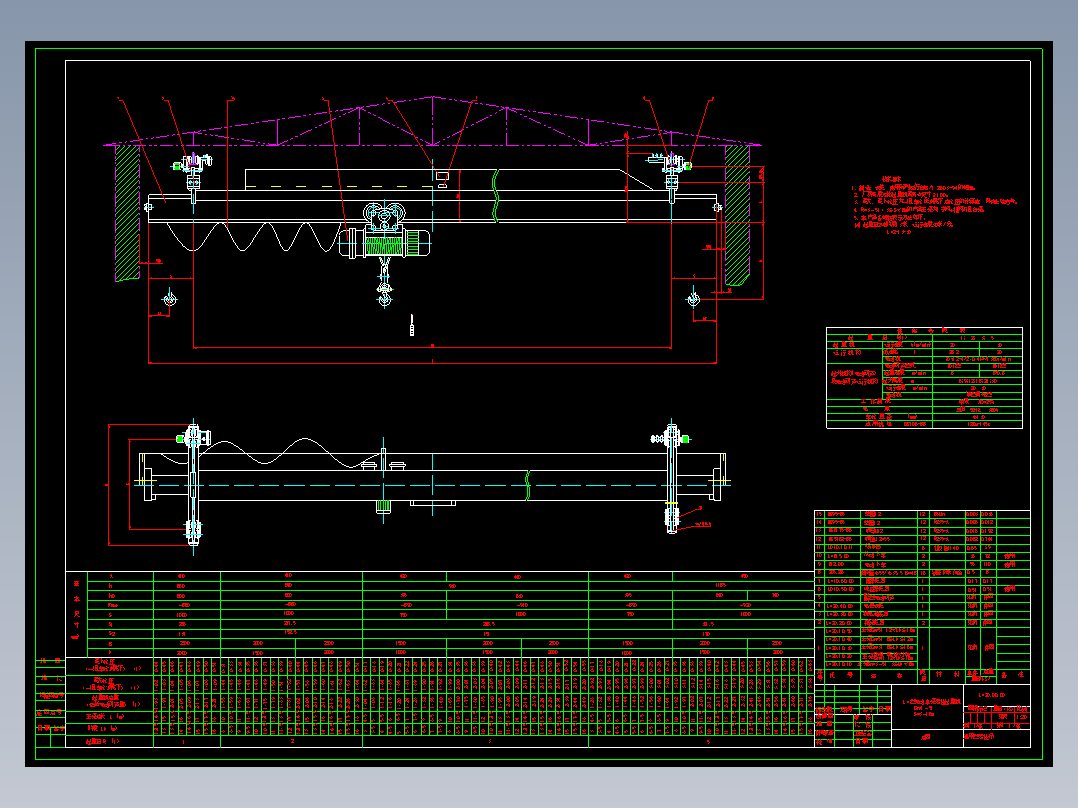Click the right end carriage in elevation view
Viewport: 1078px width, 808px height.
pyautogui.click(x=670, y=175)
